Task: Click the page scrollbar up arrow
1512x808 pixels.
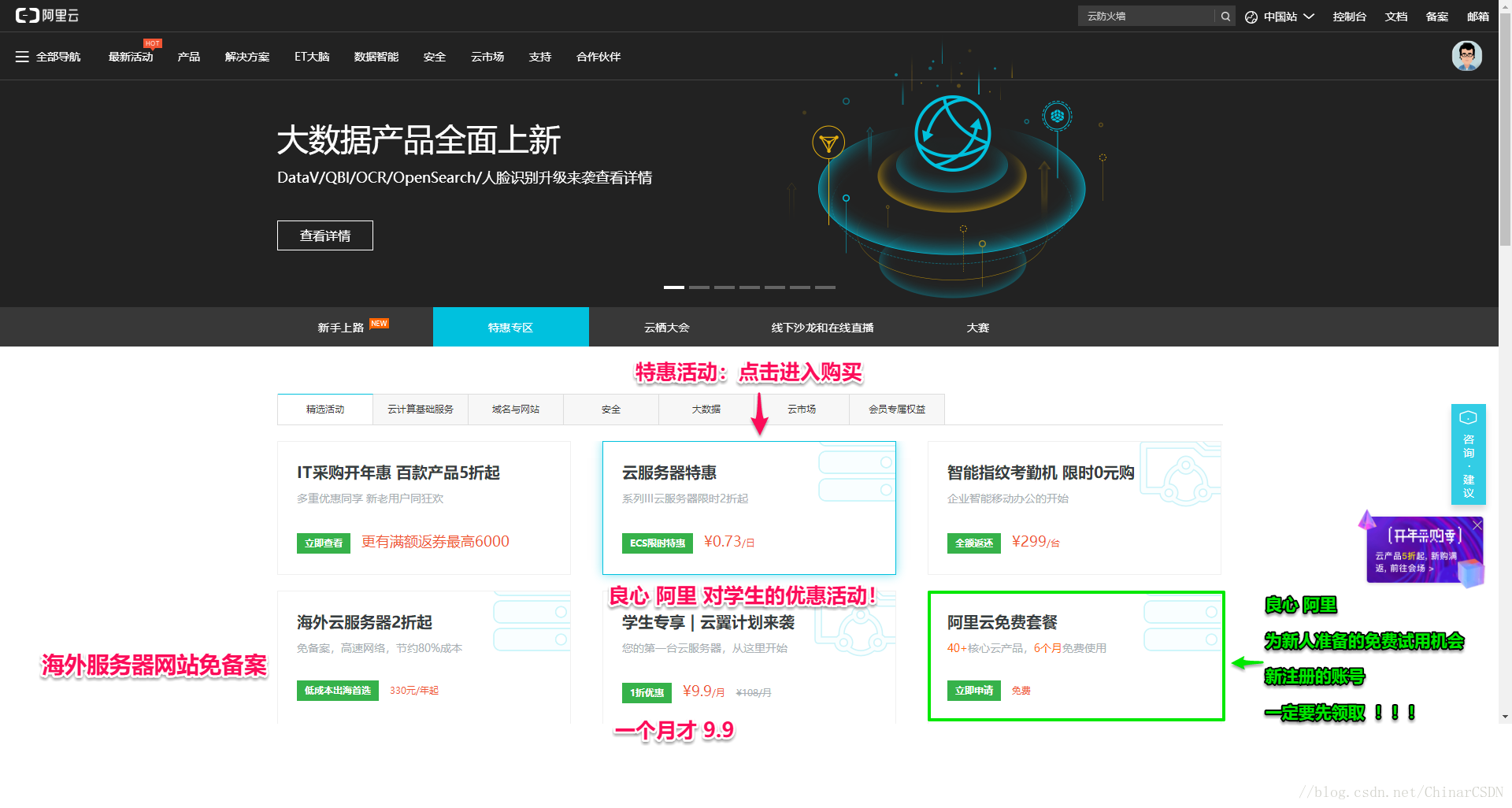Action: tap(1506, 6)
